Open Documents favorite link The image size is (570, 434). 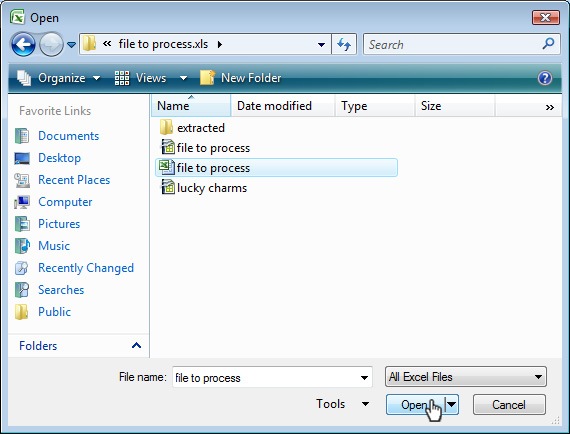coord(68,136)
